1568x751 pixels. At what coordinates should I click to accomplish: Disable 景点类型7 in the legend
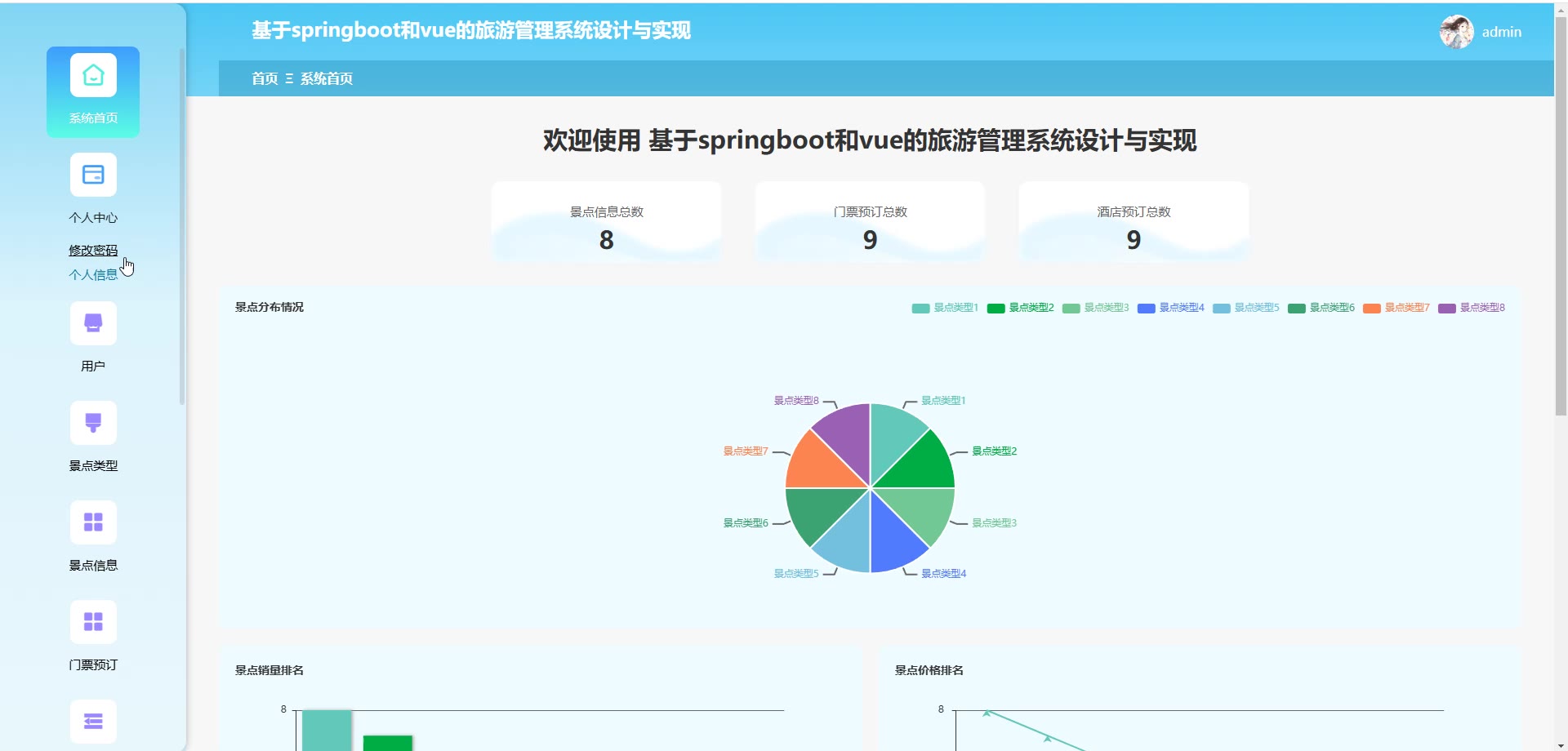click(1396, 308)
